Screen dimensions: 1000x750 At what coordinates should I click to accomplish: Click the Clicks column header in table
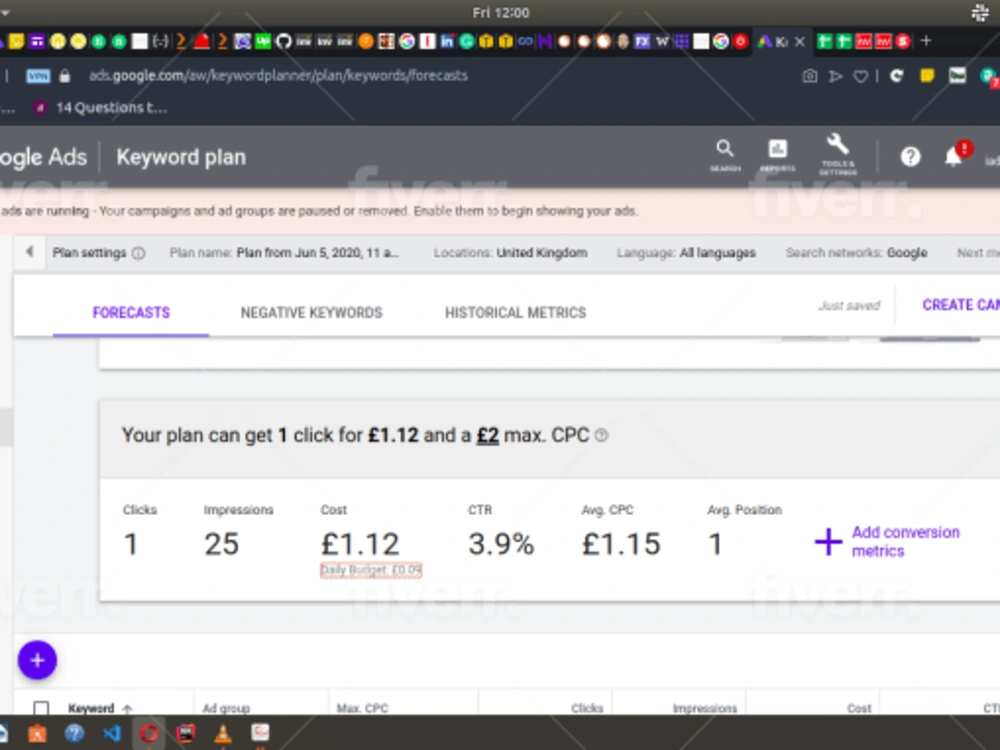[587, 708]
